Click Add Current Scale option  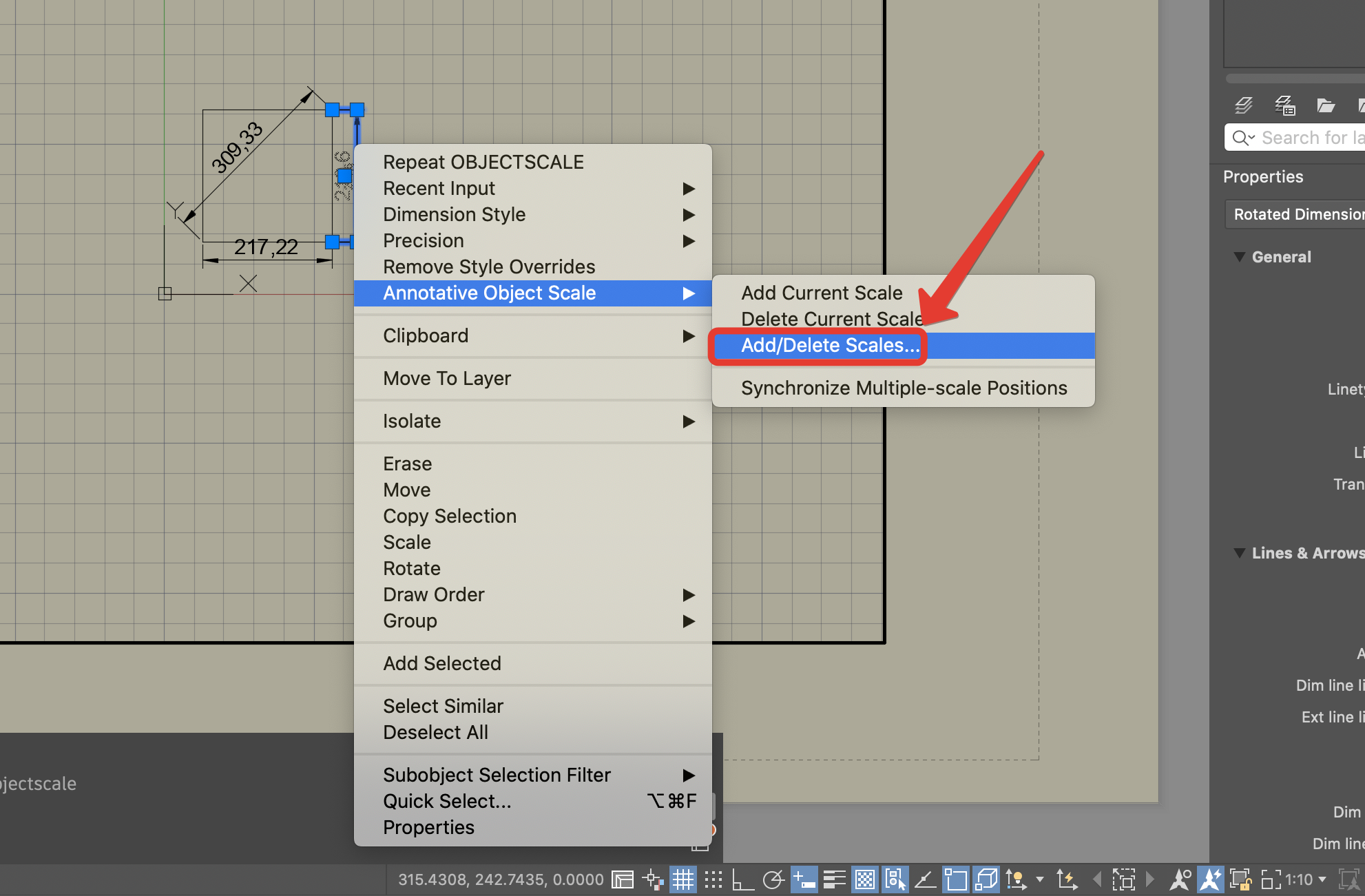[x=821, y=293]
